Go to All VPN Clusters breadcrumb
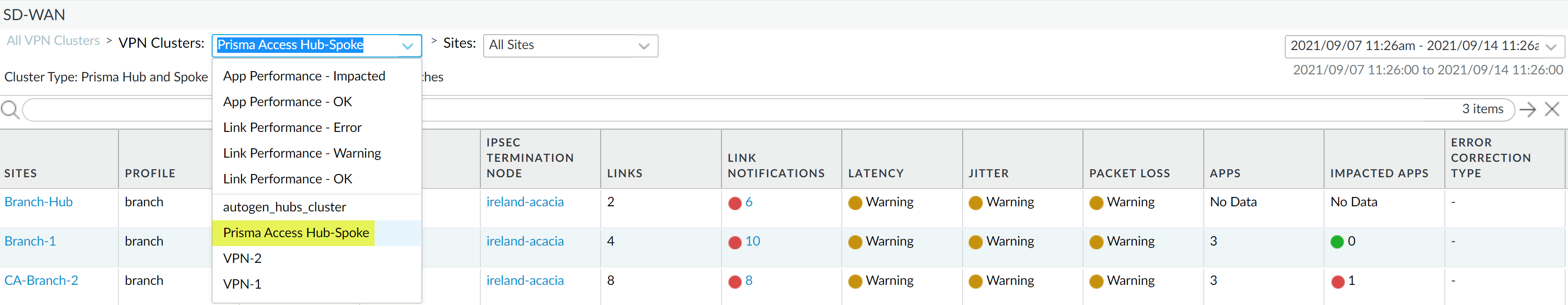Image resolution: width=1568 pixels, height=305 pixels. point(53,41)
